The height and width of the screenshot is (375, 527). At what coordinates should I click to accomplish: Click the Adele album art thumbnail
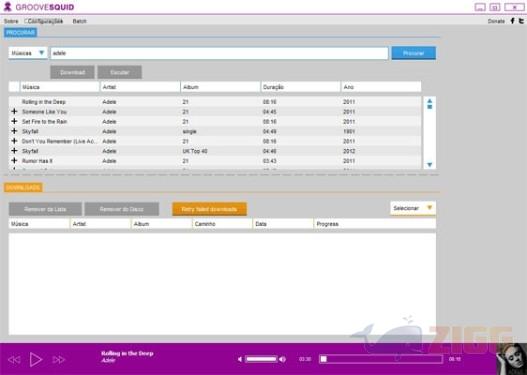(512, 359)
